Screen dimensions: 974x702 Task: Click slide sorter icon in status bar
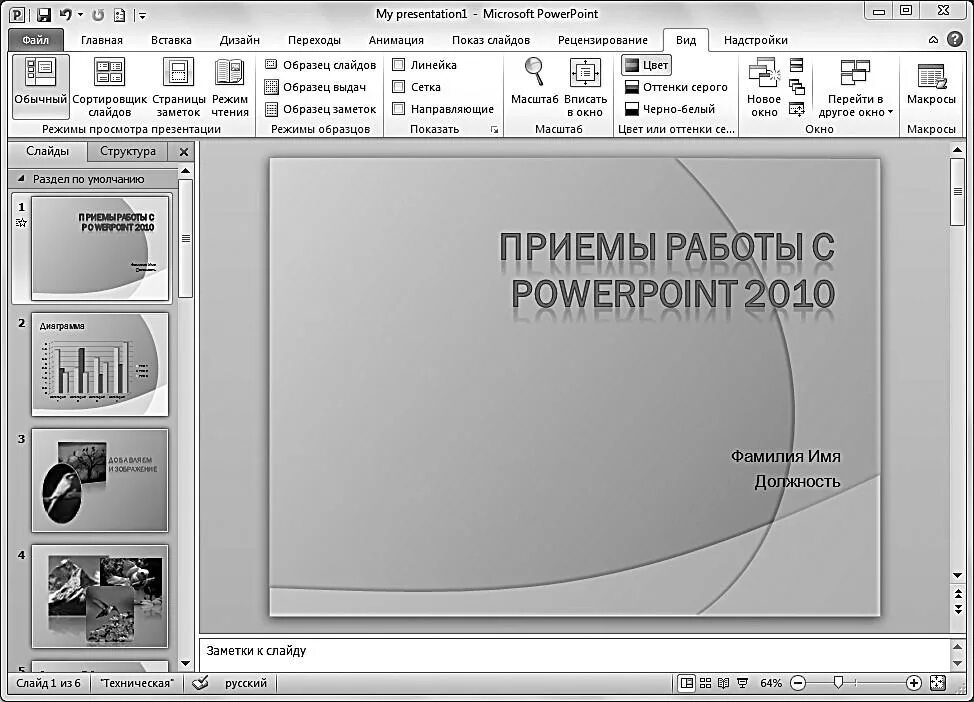click(x=705, y=683)
